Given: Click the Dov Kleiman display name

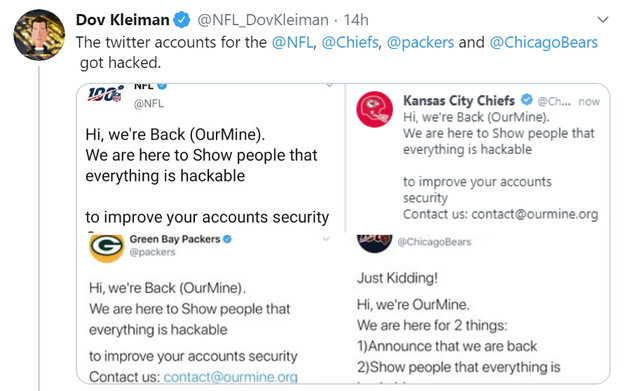Looking at the screenshot, I should (123, 20).
